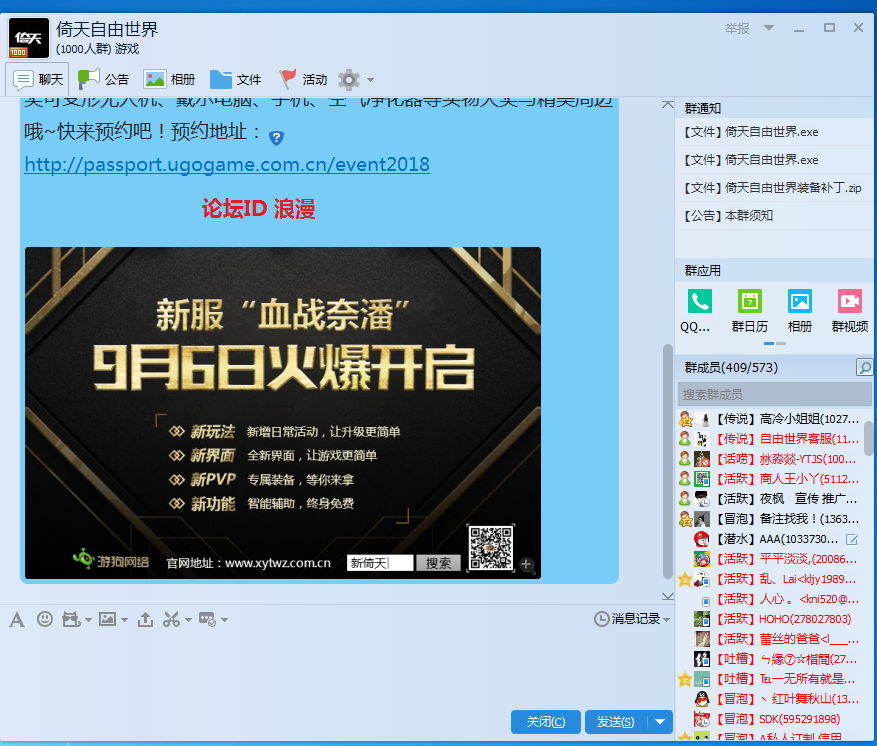Open the send options dropdown arrow
The image size is (877, 746).
tap(661, 722)
